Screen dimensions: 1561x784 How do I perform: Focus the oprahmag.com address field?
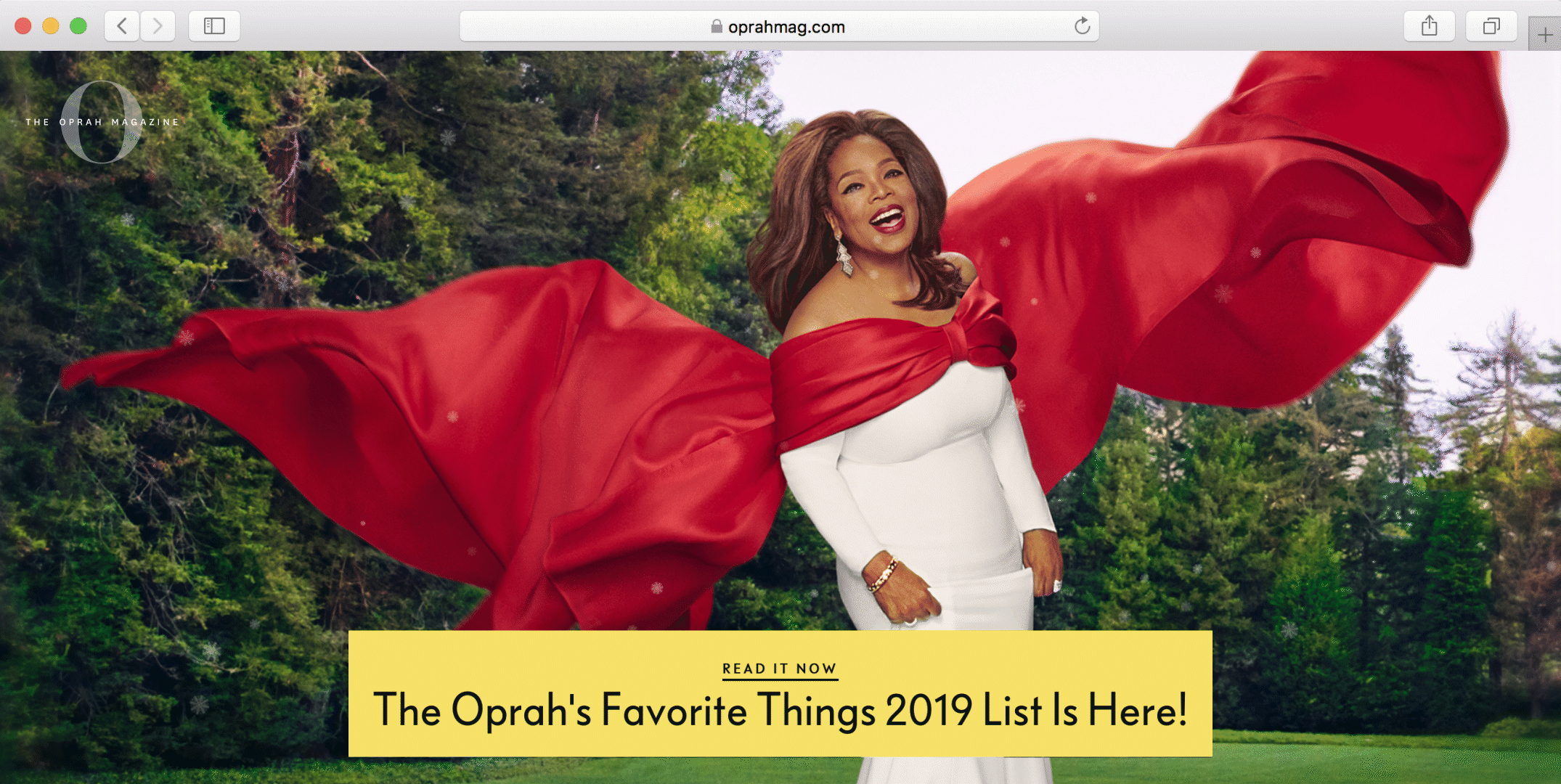click(779, 26)
